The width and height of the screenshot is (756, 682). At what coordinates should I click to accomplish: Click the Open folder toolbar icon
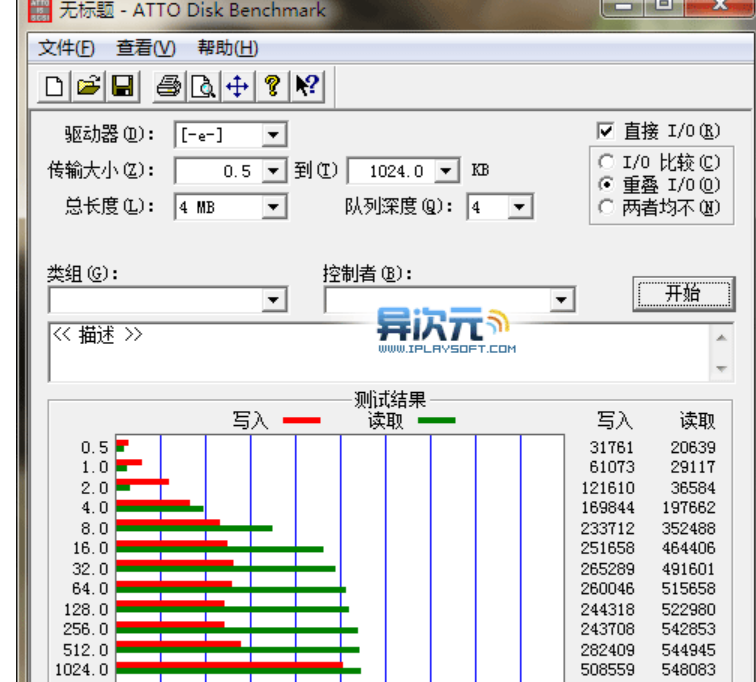(x=89, y=87)
